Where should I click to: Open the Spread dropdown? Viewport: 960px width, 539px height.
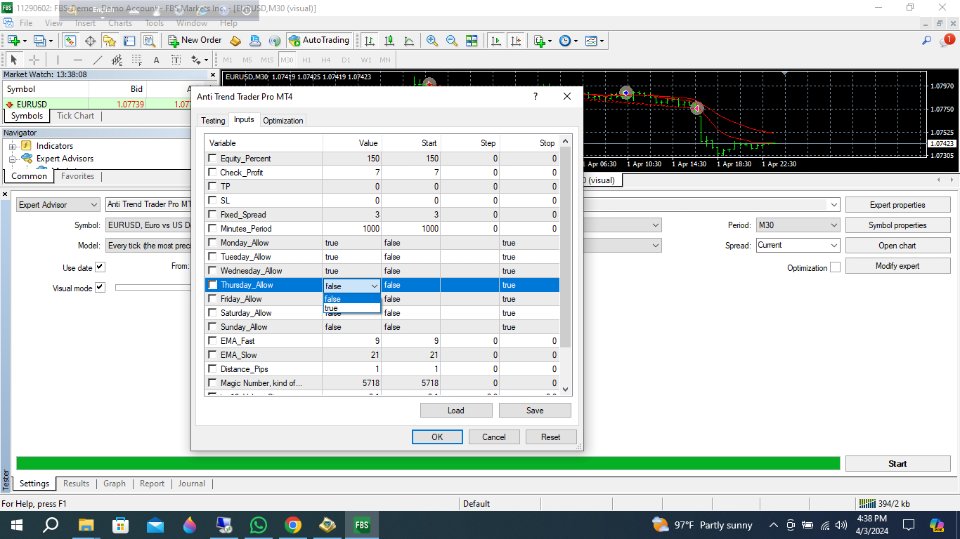click(x=797, y=245)
